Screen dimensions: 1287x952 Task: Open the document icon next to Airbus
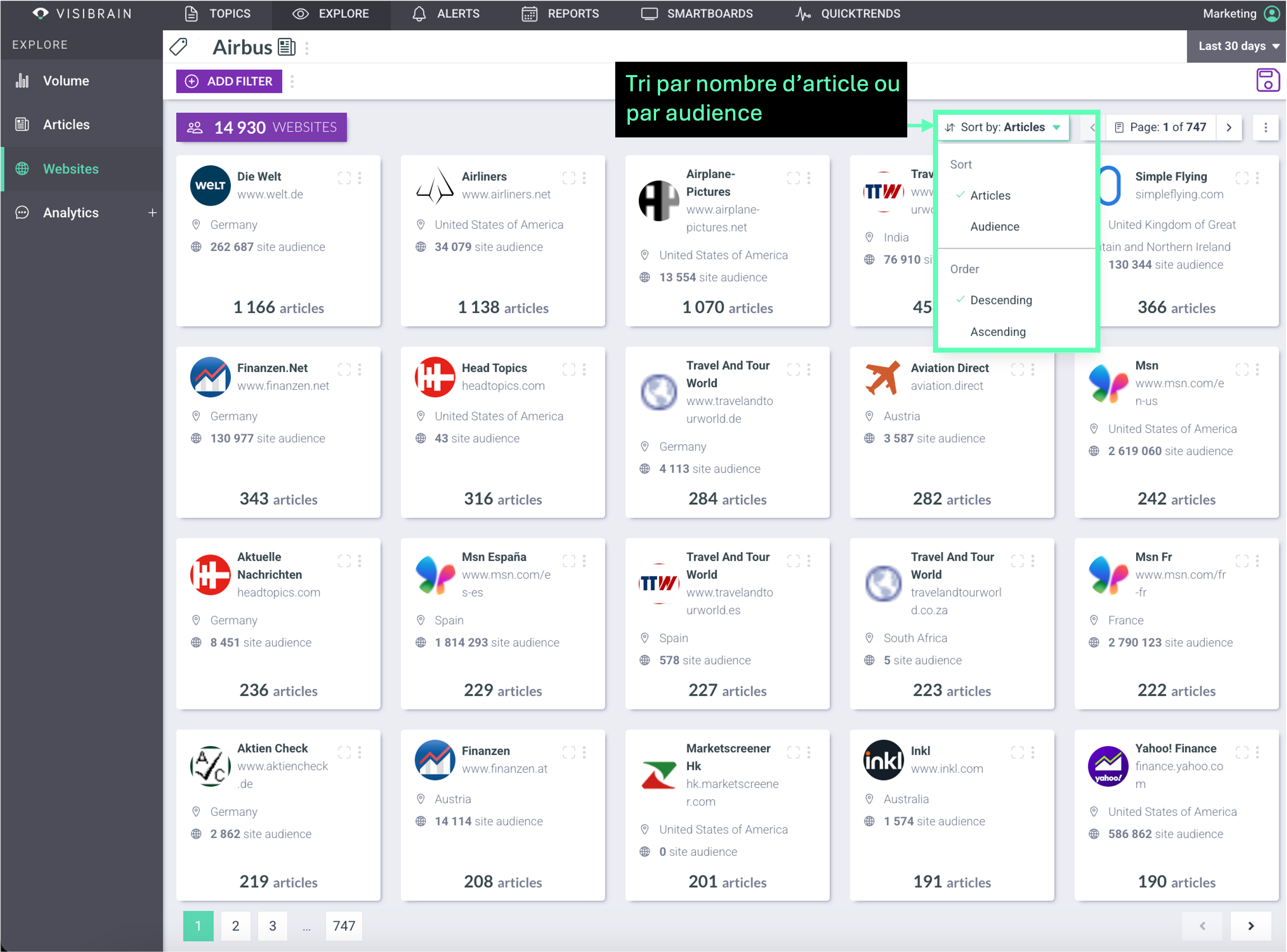click(286, 47)
